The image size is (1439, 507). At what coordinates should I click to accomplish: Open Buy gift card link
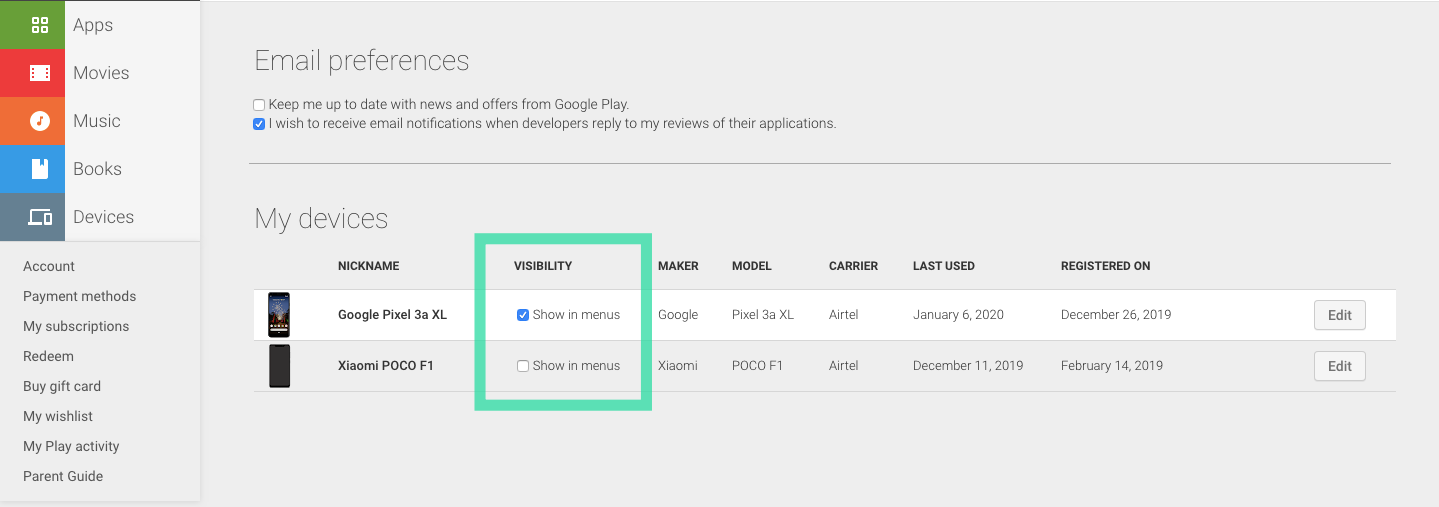pos(62,386)
